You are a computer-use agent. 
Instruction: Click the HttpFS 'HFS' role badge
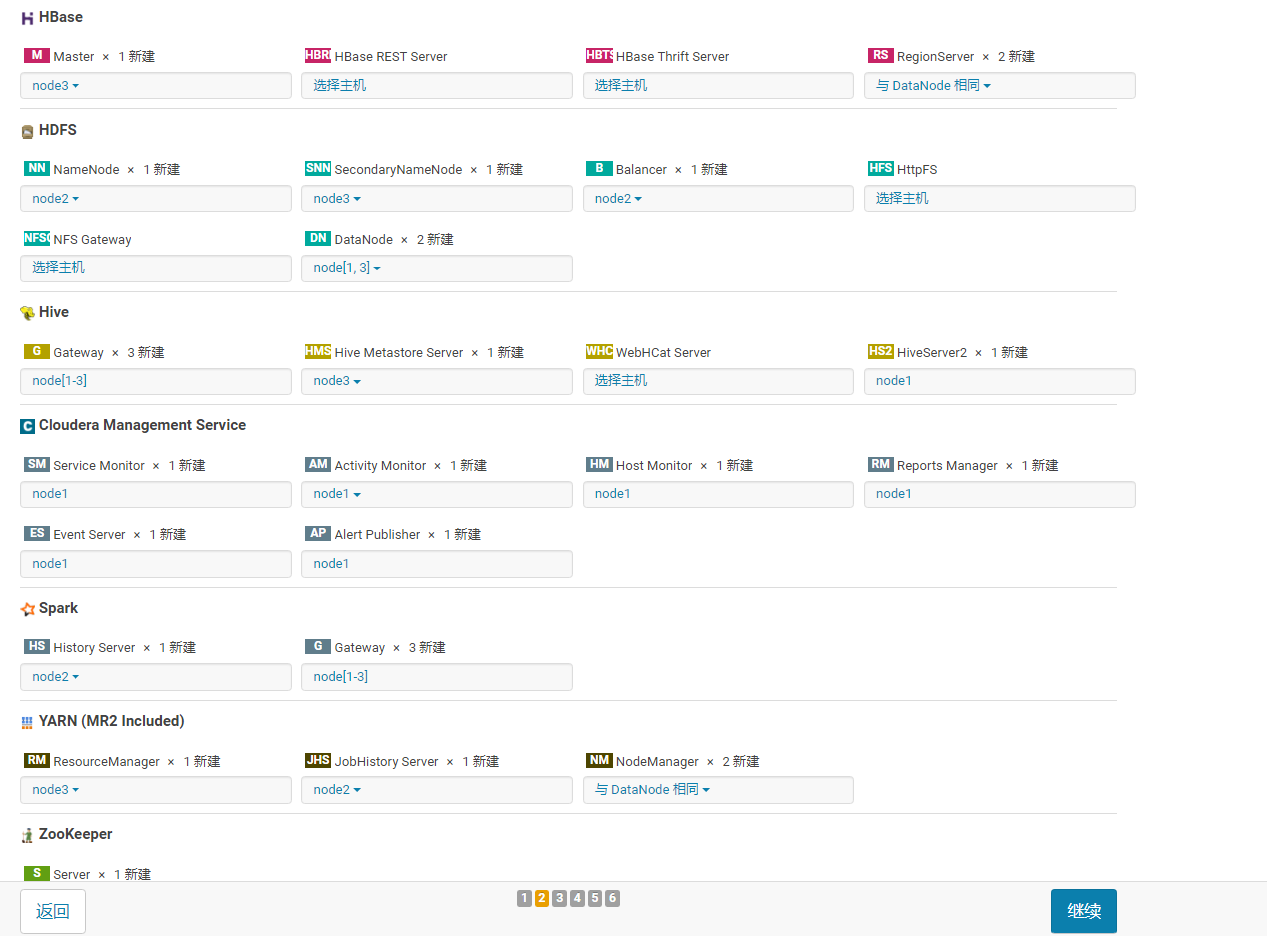881,168
